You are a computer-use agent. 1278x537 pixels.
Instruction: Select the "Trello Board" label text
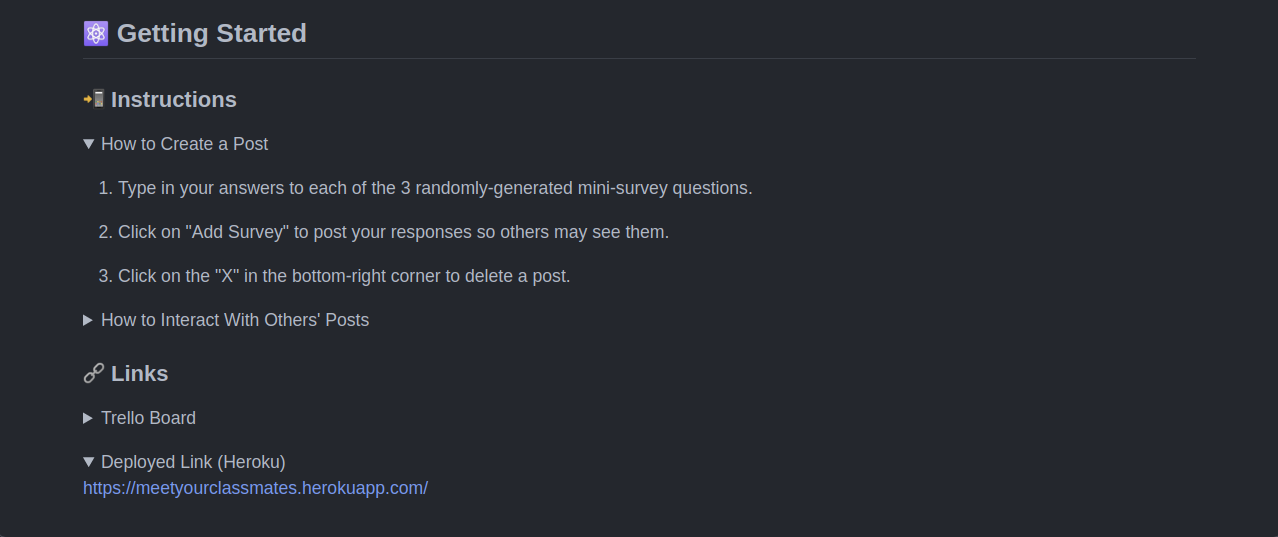(x=148, y=418)
